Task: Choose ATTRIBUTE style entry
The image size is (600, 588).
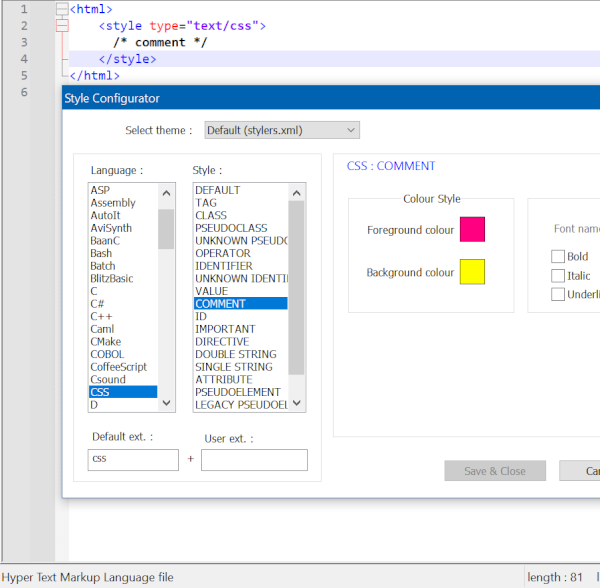Action: point(241,380)
